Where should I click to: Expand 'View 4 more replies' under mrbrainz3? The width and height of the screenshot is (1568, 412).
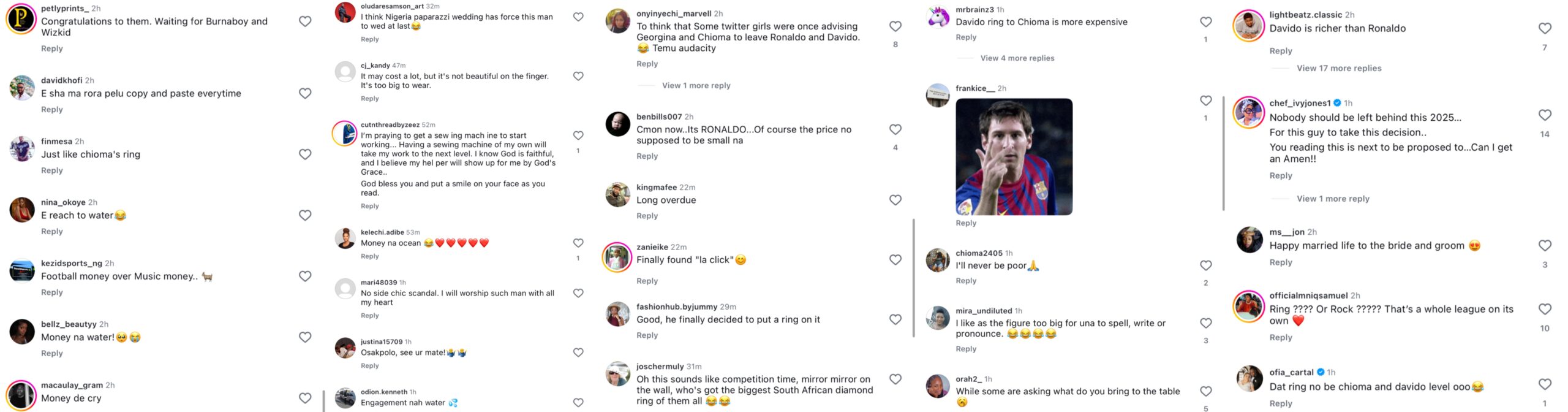coord(1017,58)
